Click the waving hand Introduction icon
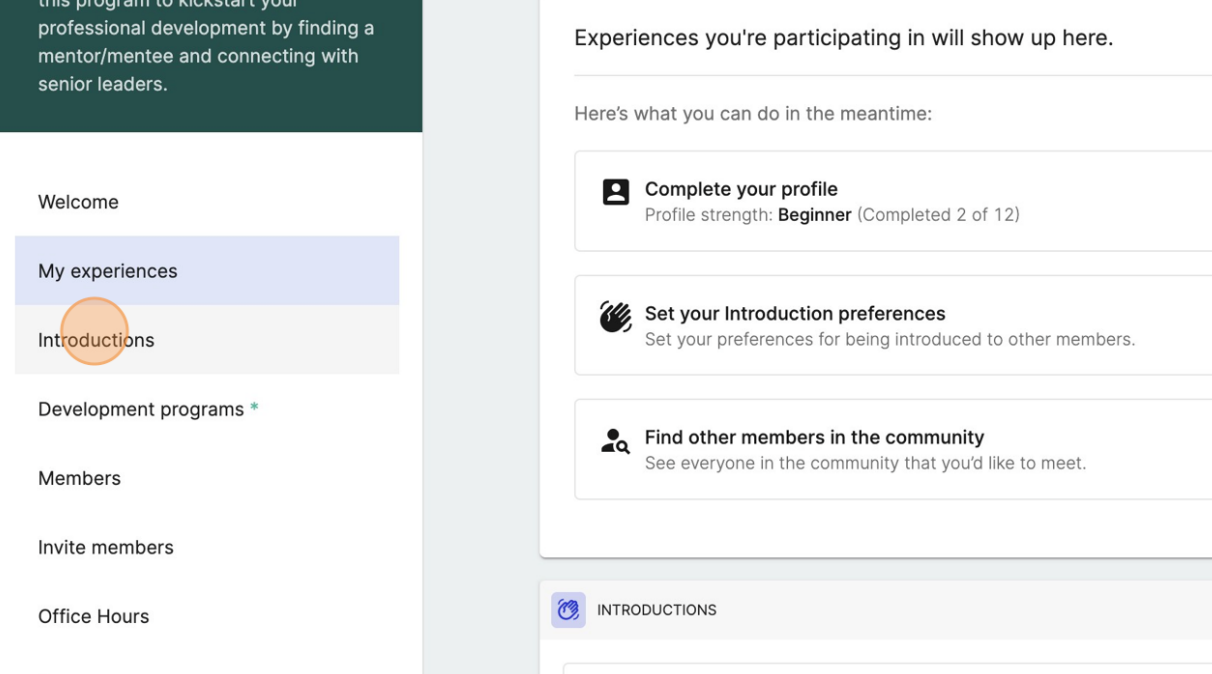 616,317
